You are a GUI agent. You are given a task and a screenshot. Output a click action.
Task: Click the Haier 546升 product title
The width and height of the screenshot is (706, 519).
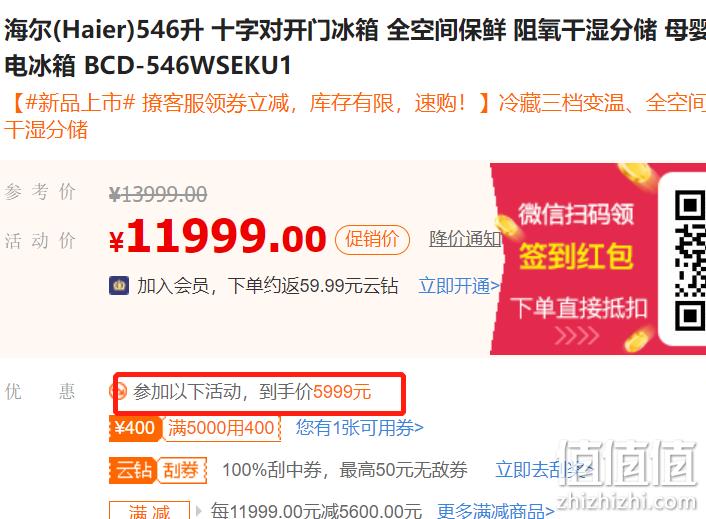353,47
